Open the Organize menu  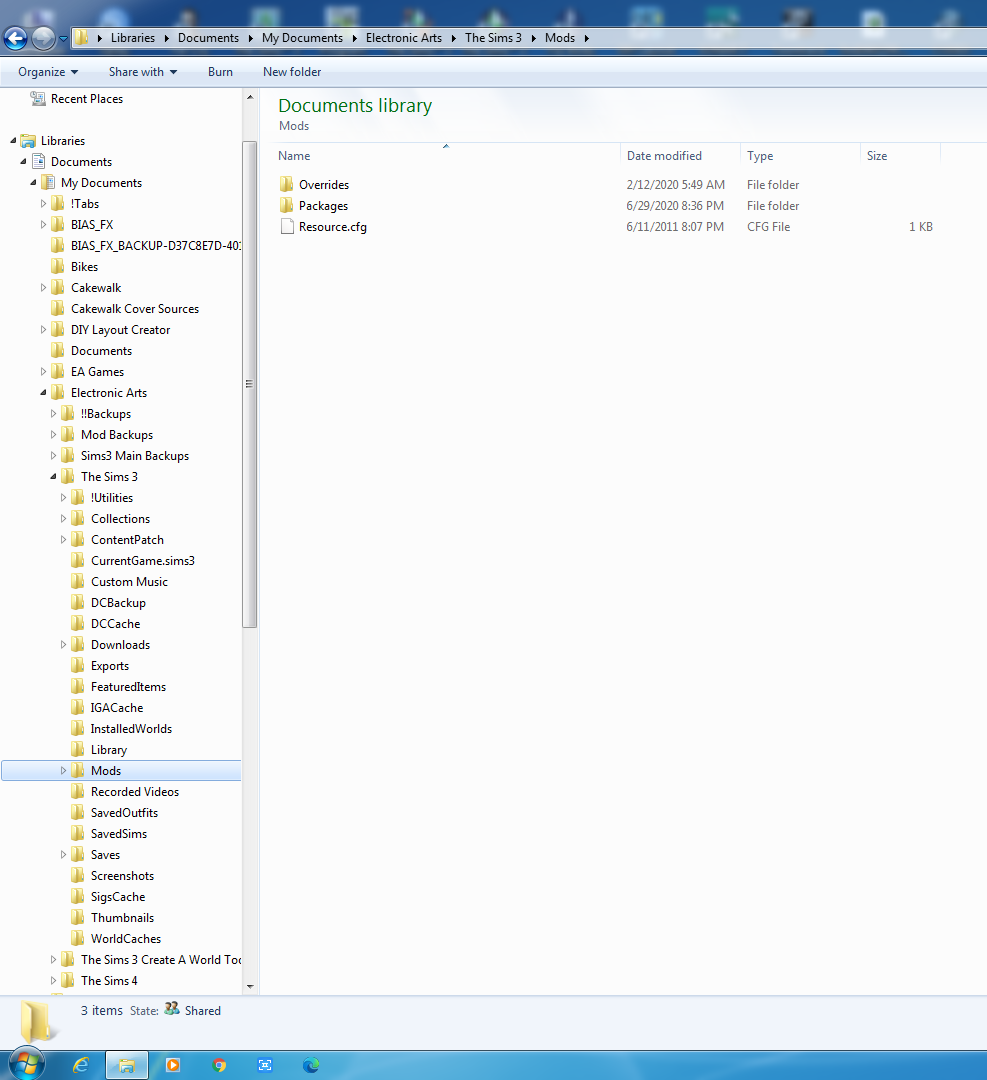(48, 72)
